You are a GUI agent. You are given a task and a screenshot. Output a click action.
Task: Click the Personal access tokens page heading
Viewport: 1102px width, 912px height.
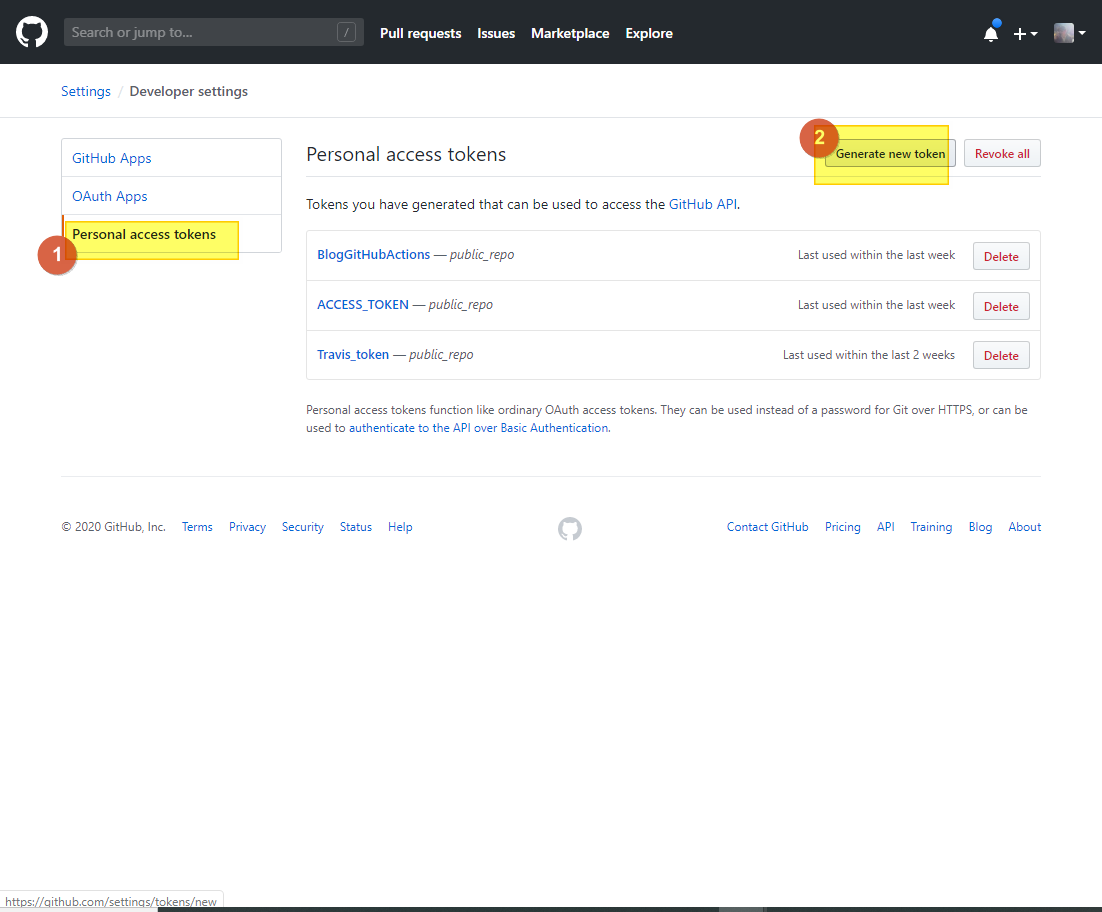click(x=406, y=155)
